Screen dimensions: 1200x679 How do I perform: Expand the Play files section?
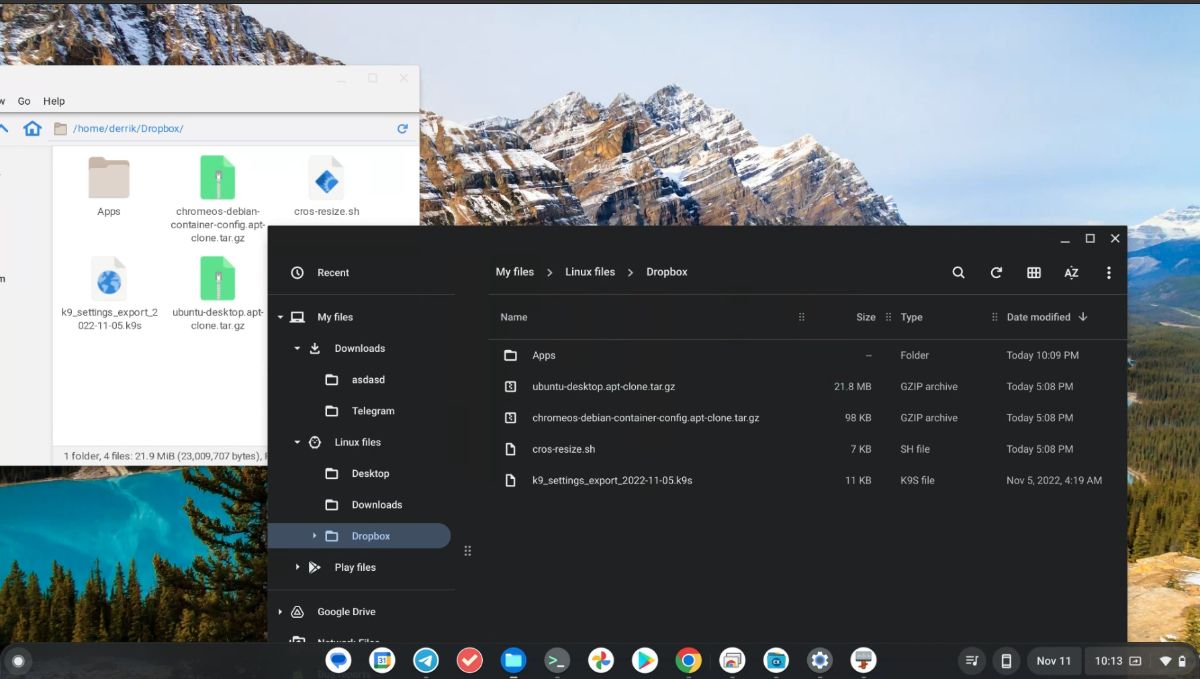(297, 567)
